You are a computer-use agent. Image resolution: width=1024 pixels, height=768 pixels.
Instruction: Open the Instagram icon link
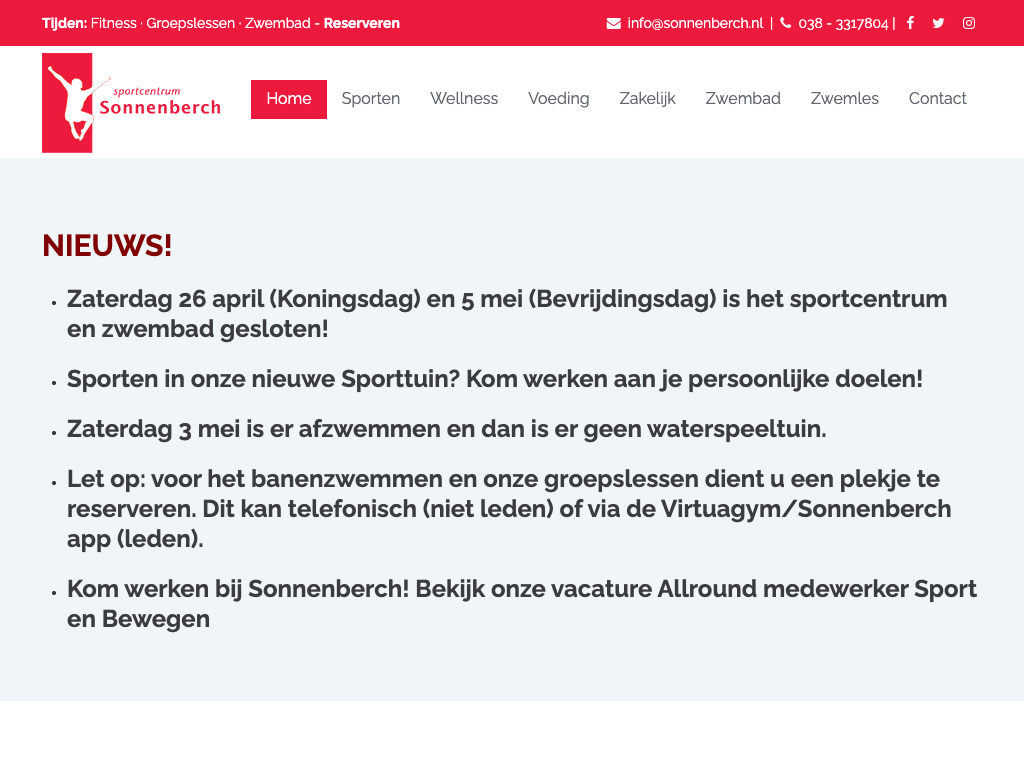coord(969,23)
